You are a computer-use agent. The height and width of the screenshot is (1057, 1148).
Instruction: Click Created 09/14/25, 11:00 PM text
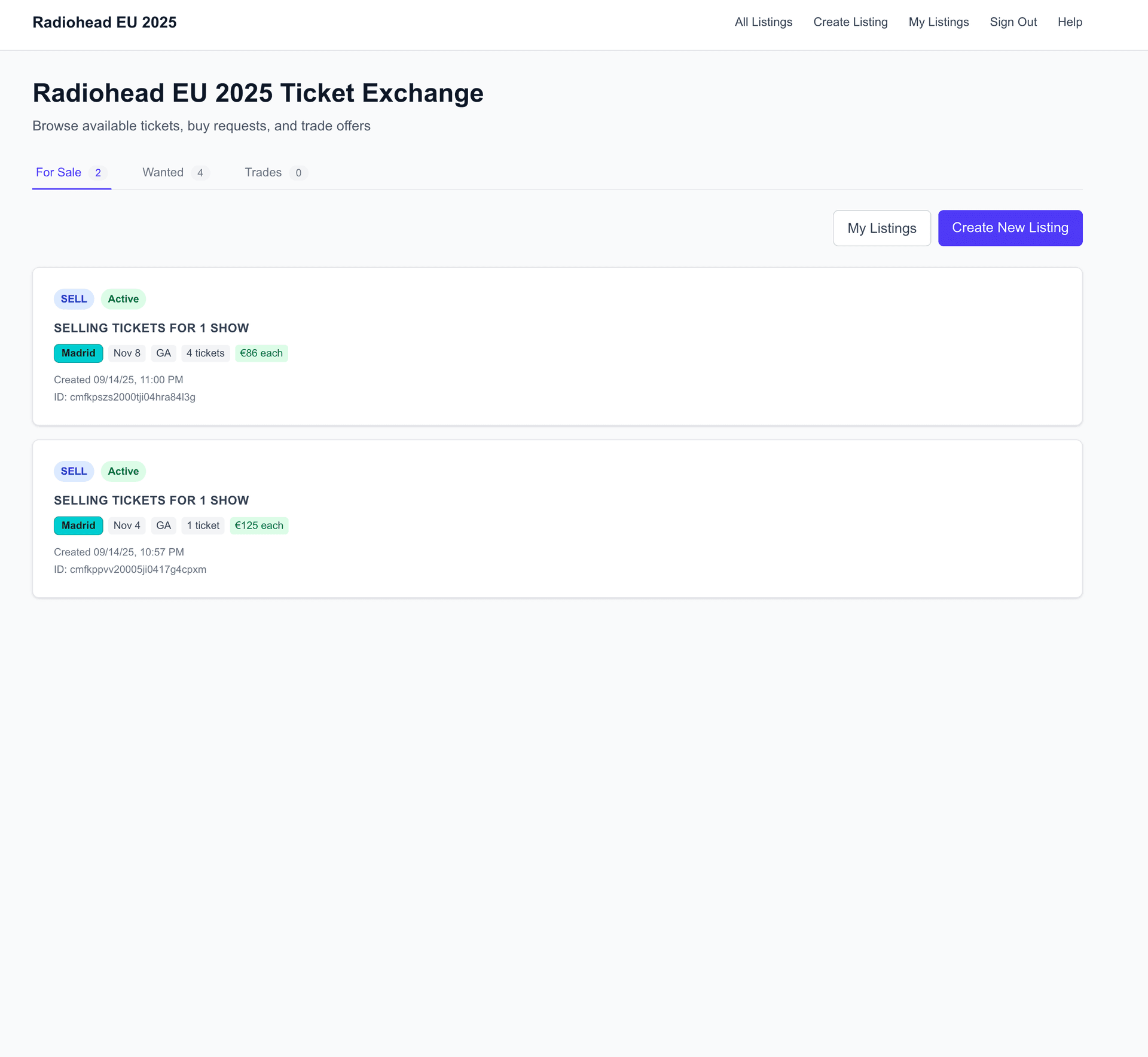pos(118,380)
